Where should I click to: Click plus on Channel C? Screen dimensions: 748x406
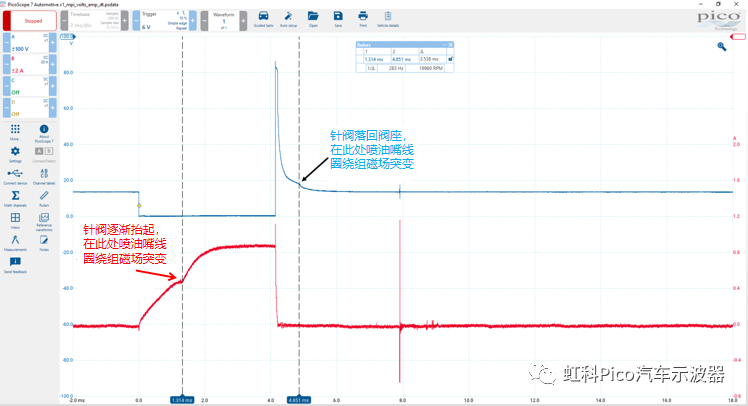[52, 86]
